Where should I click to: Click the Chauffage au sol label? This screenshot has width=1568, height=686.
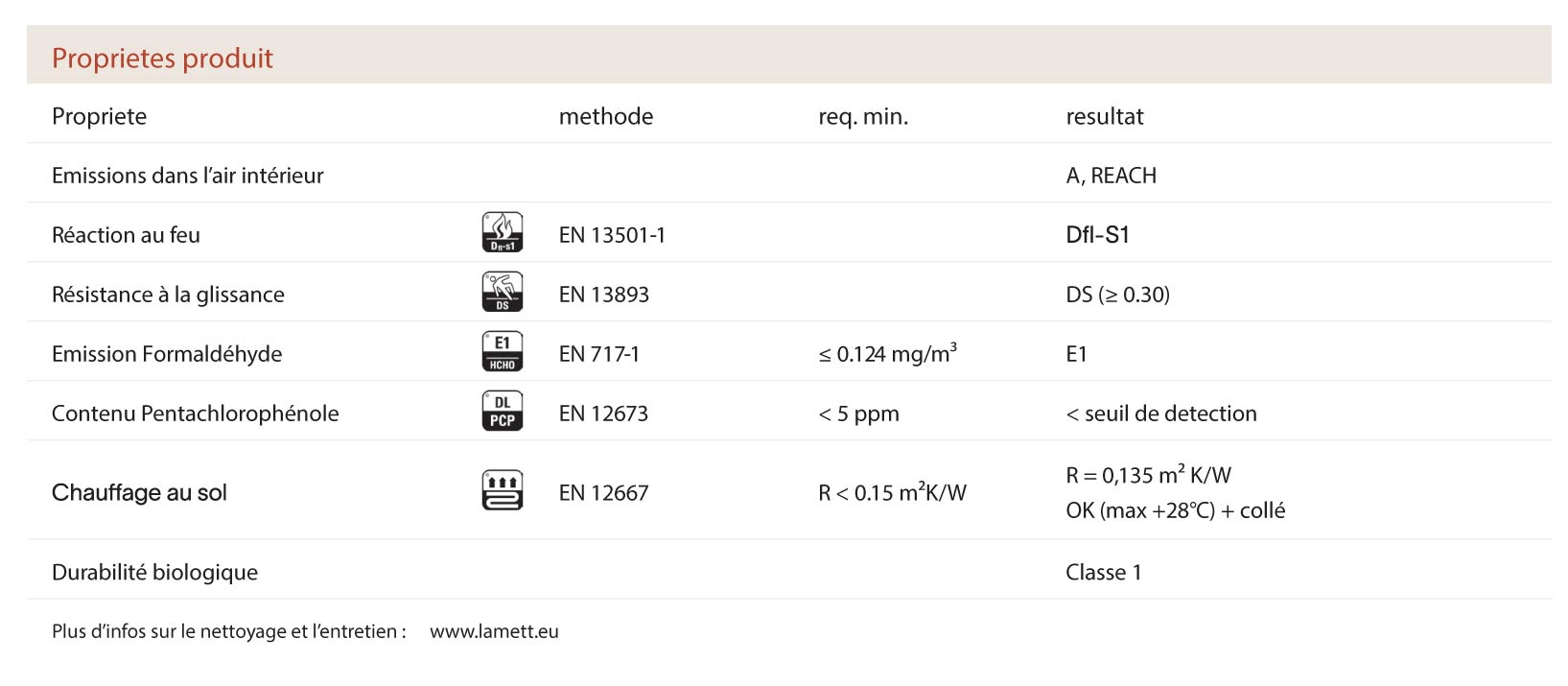pos(139,493)
